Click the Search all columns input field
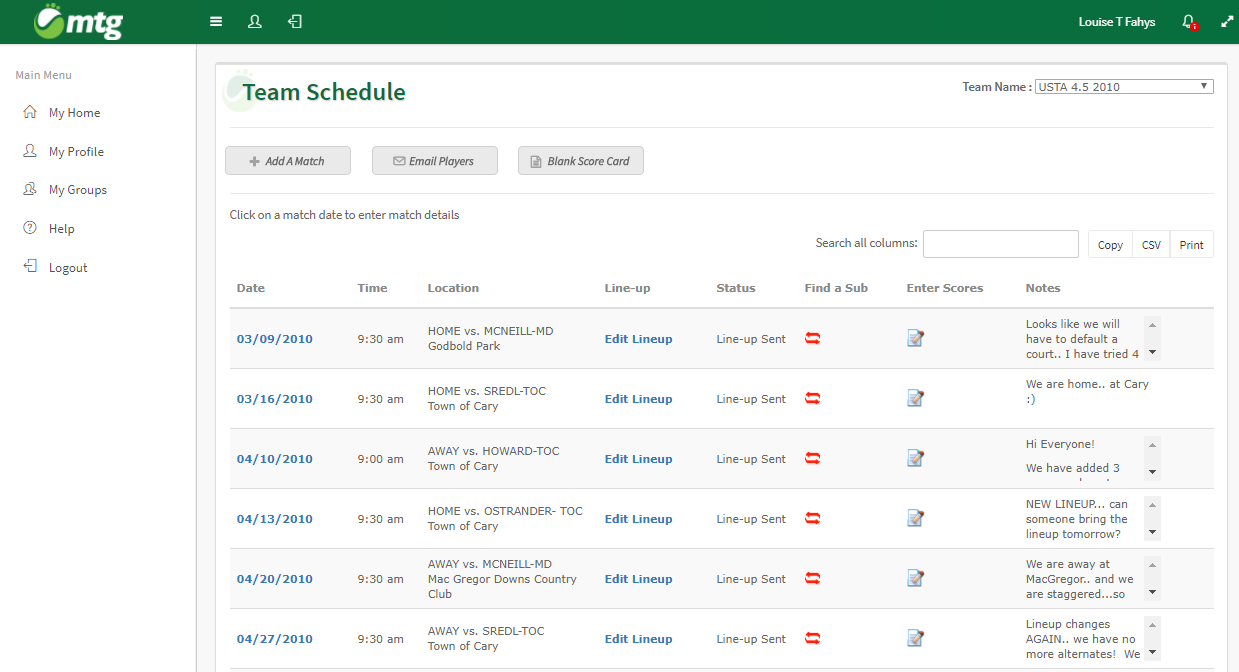1239x672 pixels. tap(1000, 244)
